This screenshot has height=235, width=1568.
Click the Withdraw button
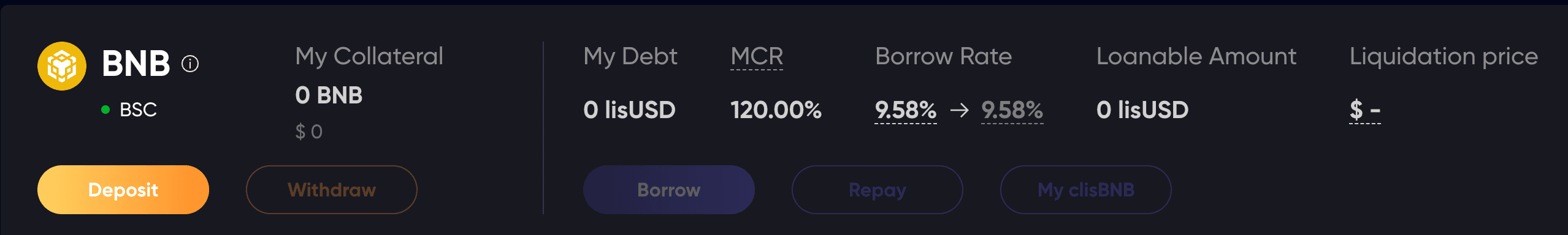tap(332, 190)
